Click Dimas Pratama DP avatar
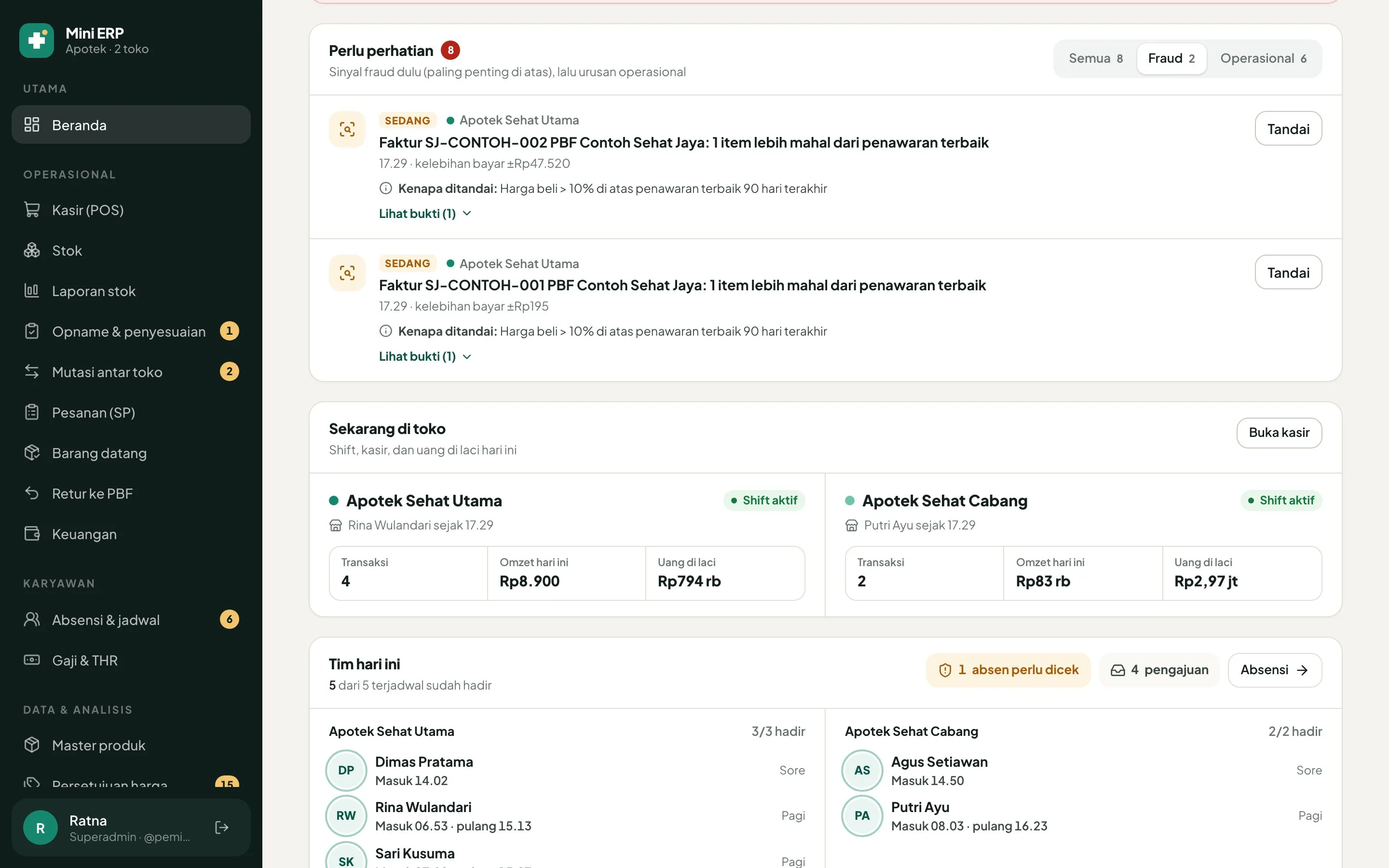This screenshot has height=868, width=1389. point(346,771)
